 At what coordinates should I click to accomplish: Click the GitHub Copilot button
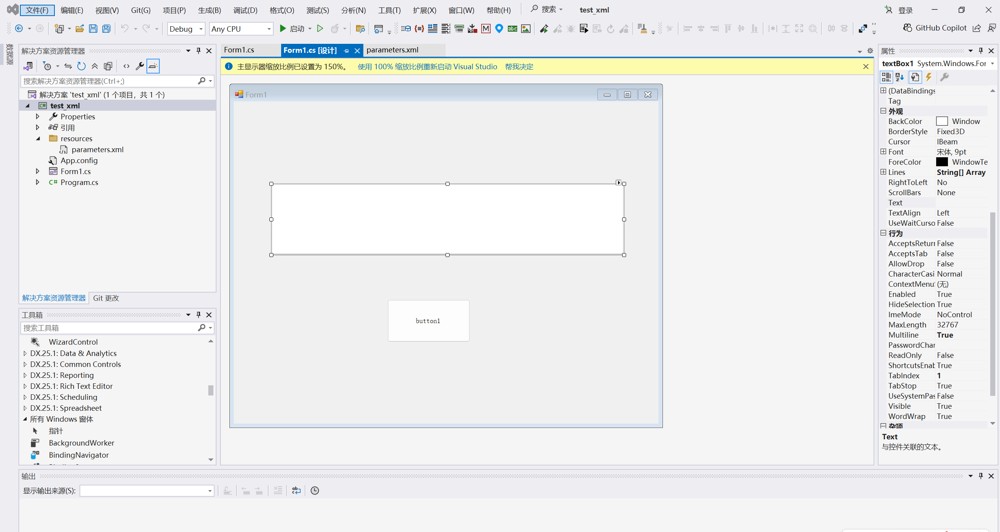[935, 28]
